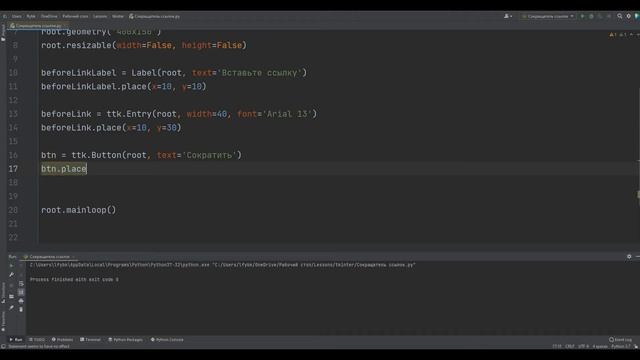Open the Terminal tool window tab
The image size is (640, 360).
pos(90,340)
